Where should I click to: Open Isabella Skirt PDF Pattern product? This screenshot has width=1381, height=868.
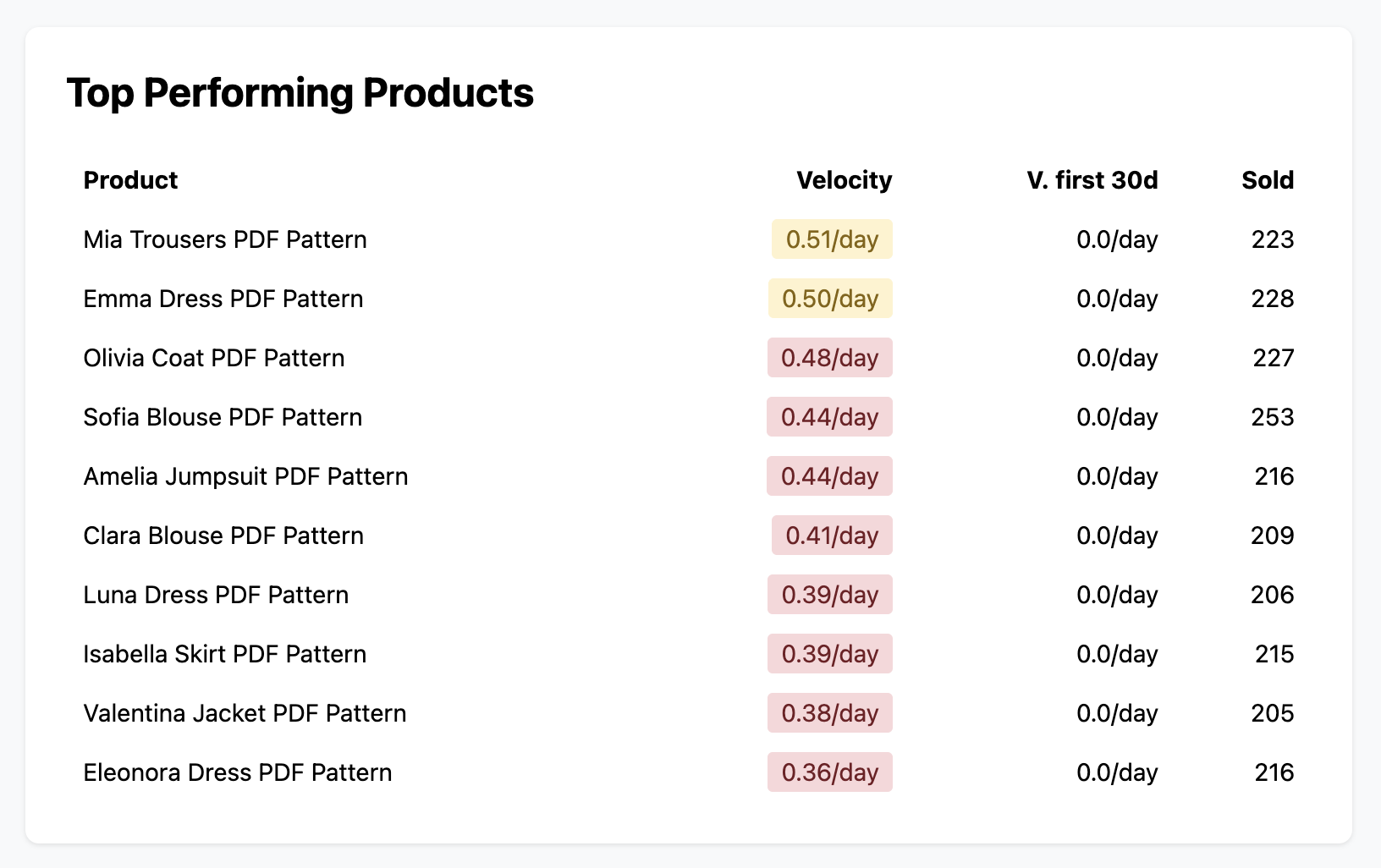(225, 654)
